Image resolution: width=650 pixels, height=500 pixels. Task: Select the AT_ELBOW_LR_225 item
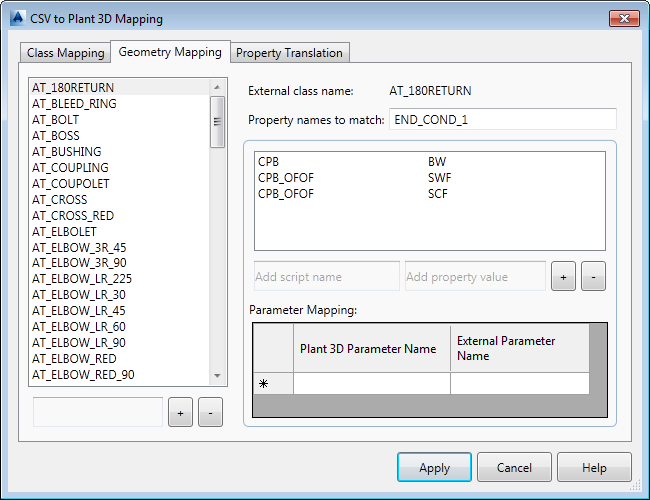coord(120,279)
